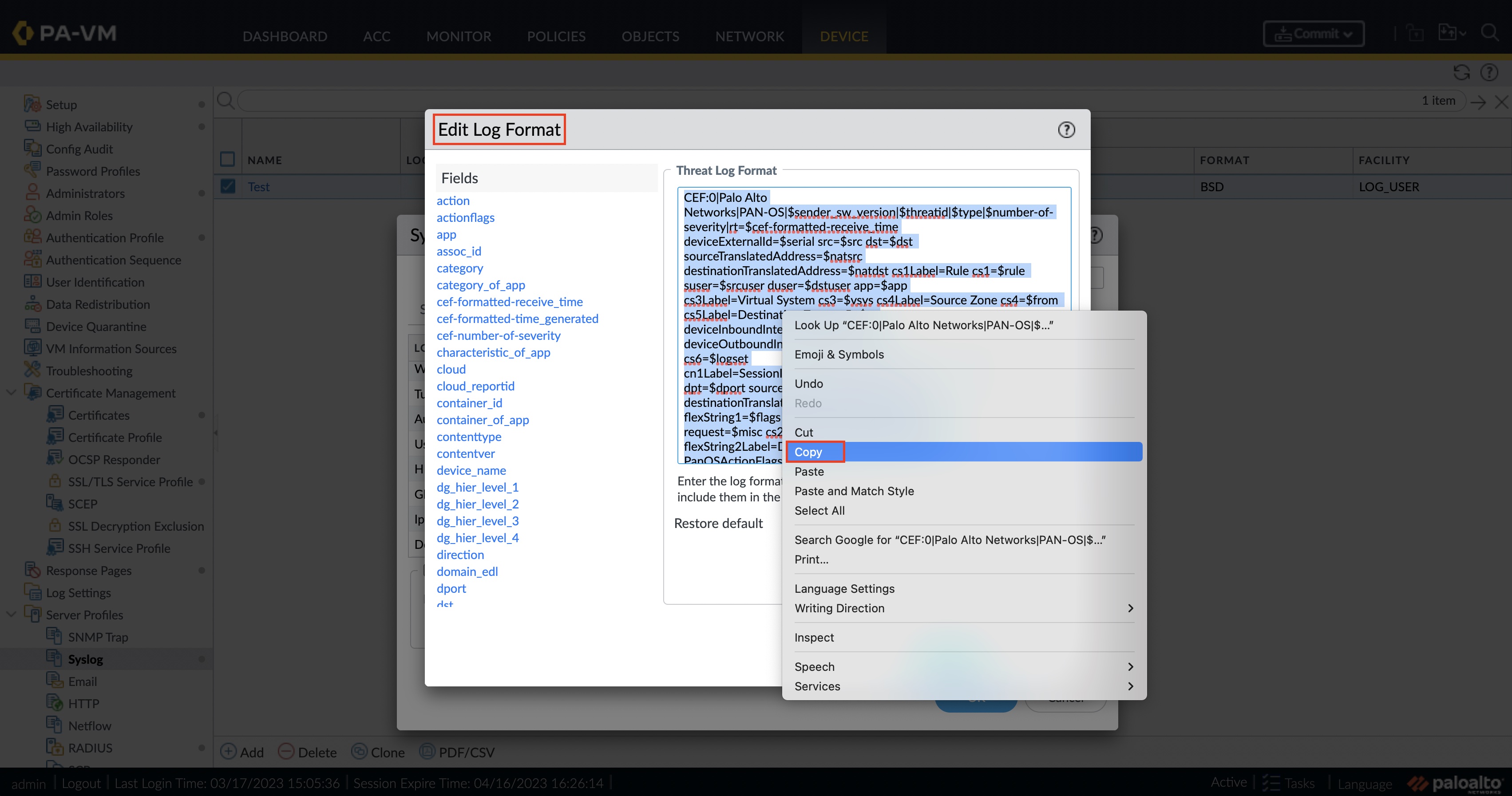1512x796 pixels.
Task: Collapse the Server Profiles tree node
Action: point(11,614)
